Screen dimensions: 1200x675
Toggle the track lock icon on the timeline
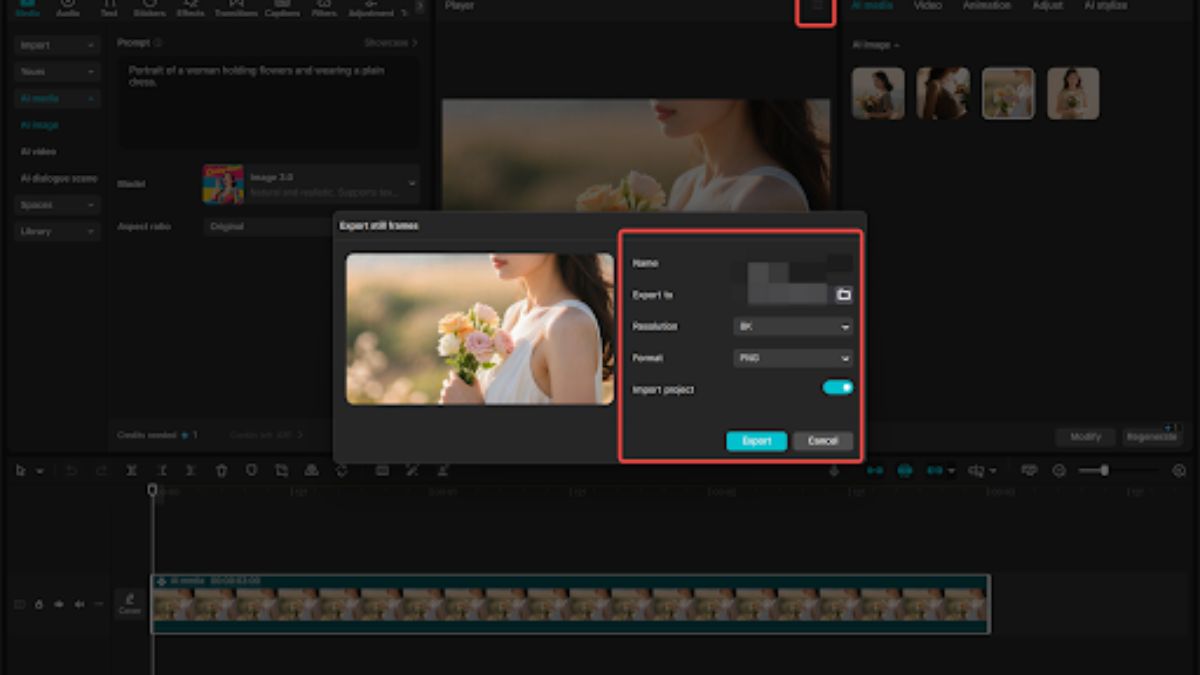[x=39, y=604]
